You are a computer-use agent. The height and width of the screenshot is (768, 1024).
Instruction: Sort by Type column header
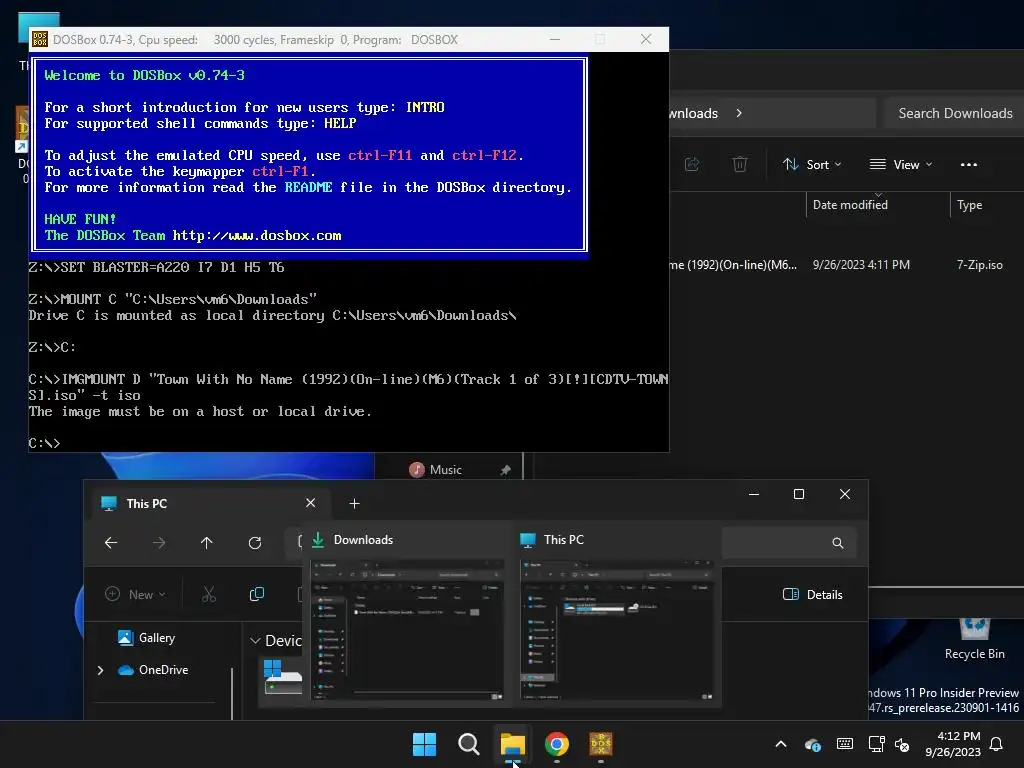pyautogui.click(x=969, y=205)
